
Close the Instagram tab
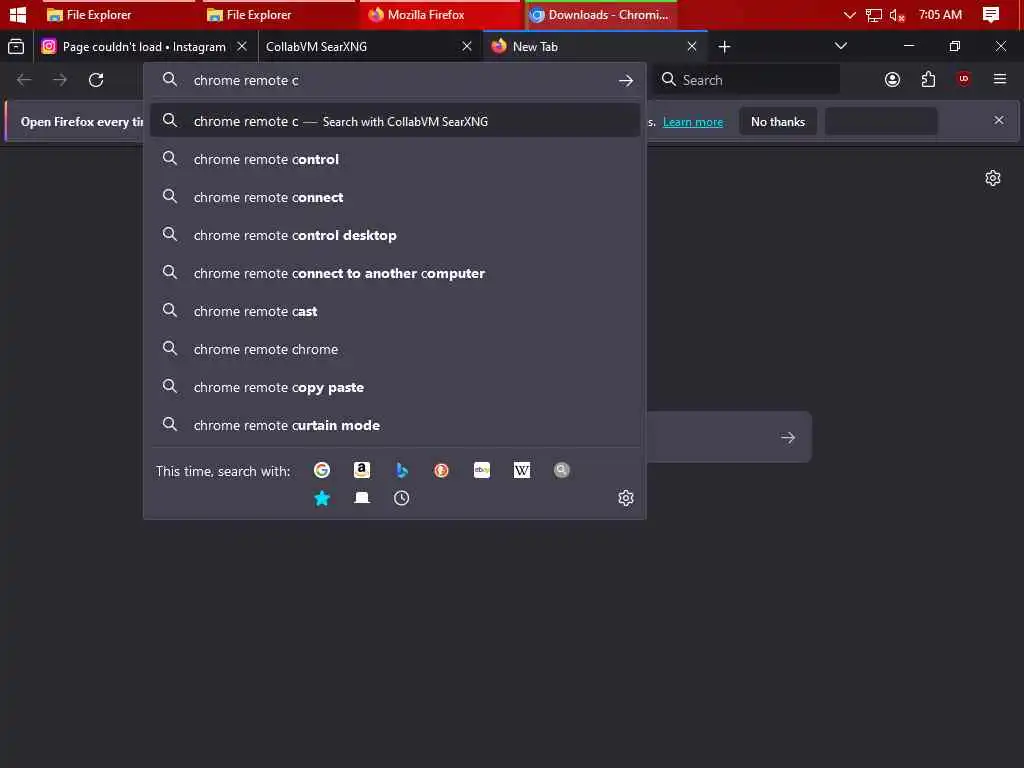[x=242, y=46]
